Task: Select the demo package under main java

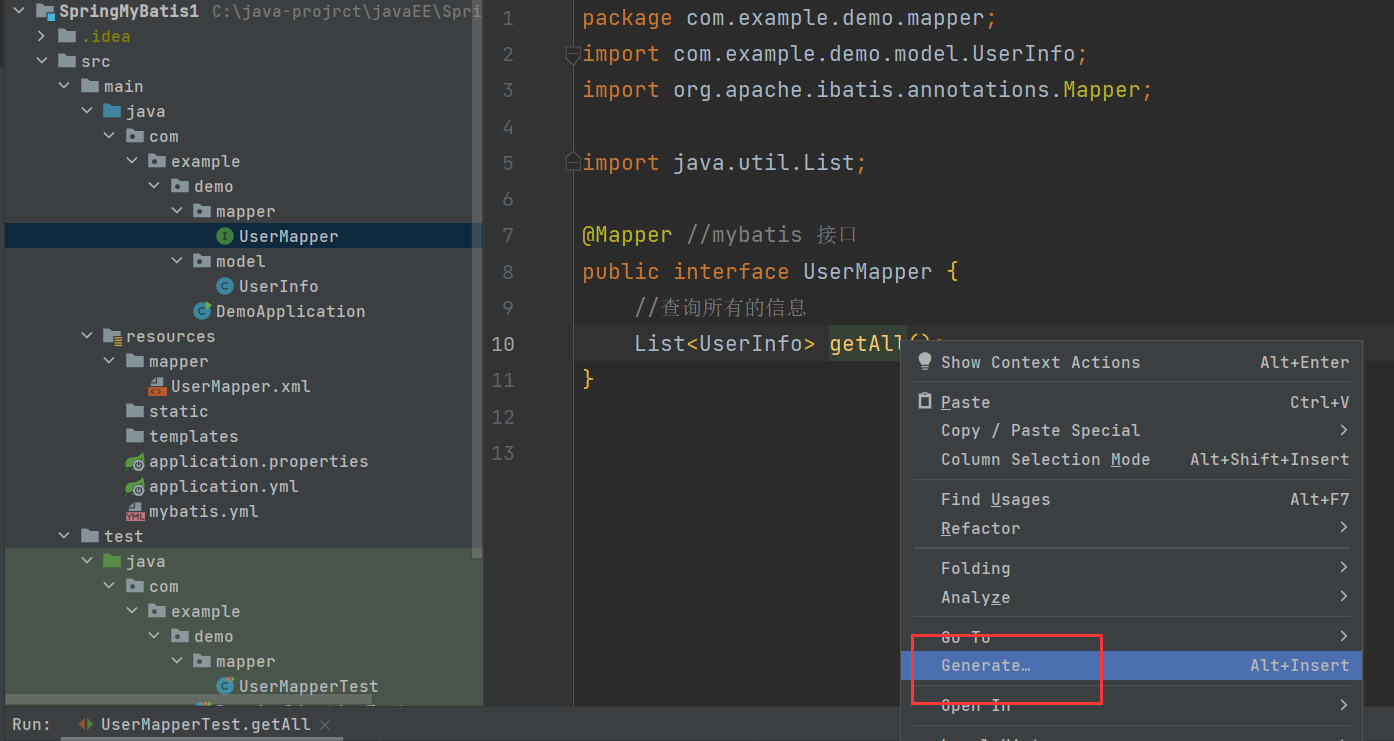Action: pyautogui.click(x=214, y=186)
